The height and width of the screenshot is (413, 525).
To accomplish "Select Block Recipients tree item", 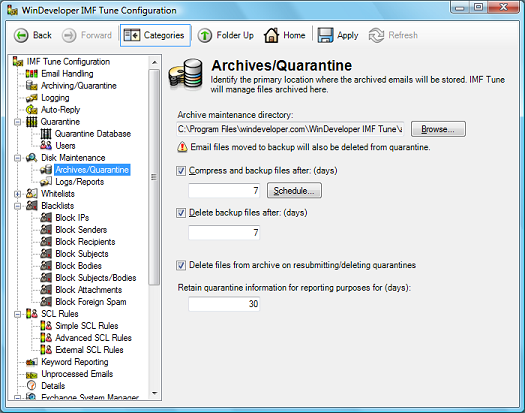I will (x=85, y=242).
